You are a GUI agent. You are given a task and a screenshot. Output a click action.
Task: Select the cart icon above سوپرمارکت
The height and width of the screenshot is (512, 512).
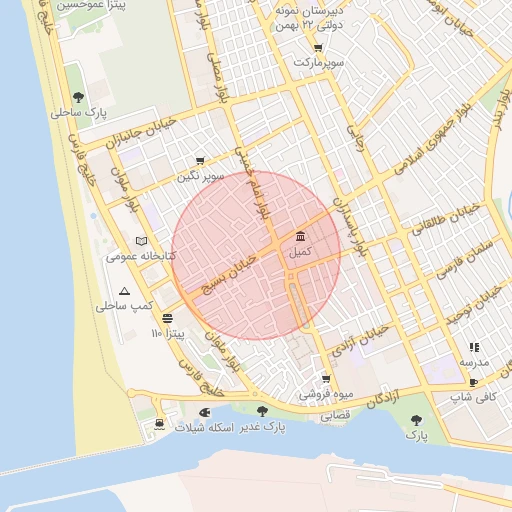[318, 48]
